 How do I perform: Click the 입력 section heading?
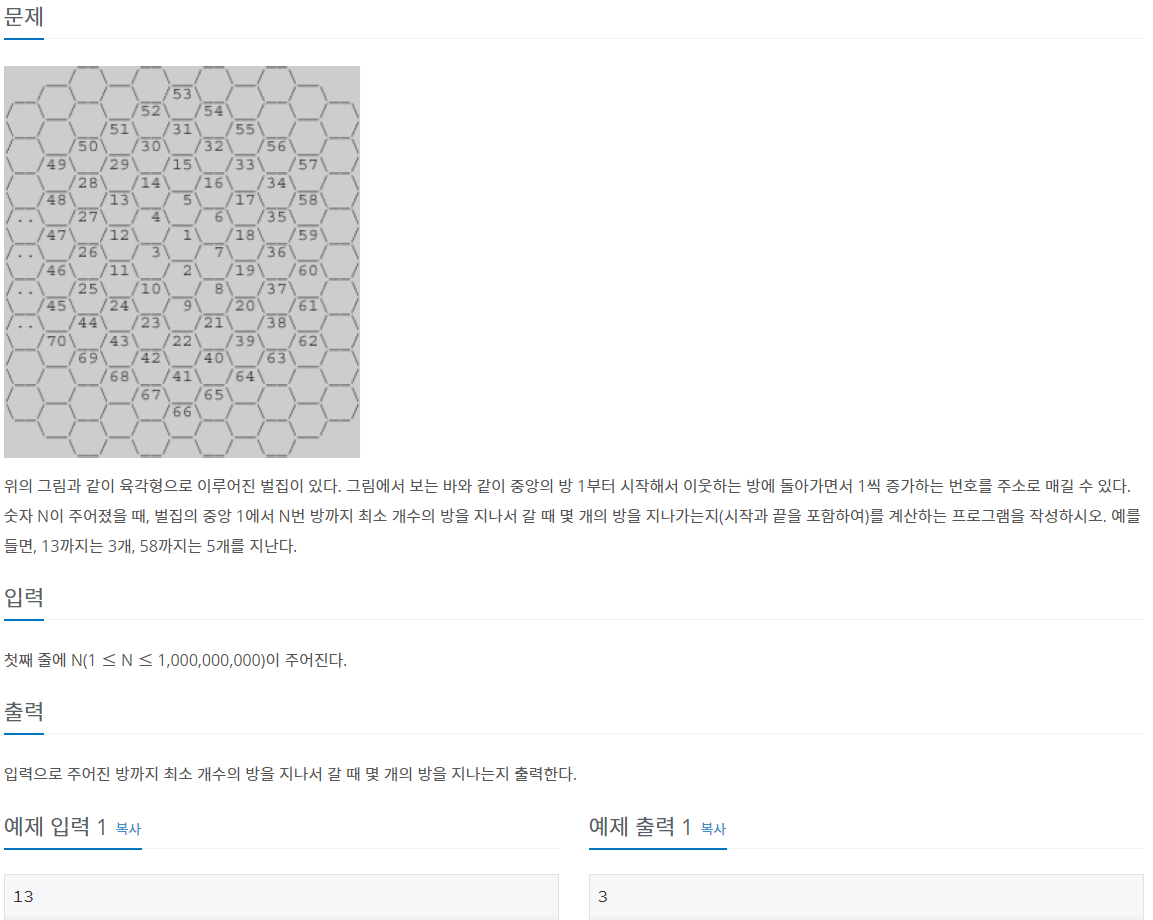24,596
